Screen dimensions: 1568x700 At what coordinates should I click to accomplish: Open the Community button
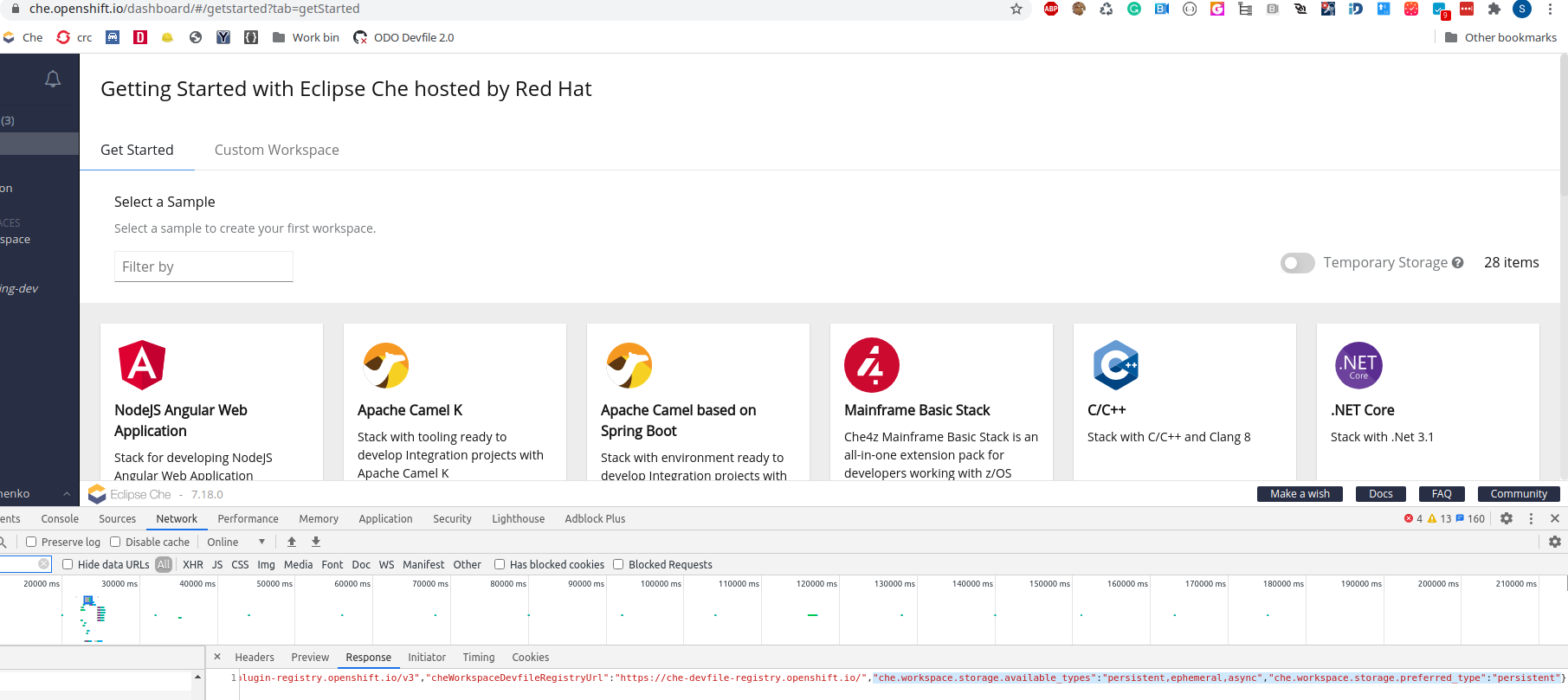1519,494
